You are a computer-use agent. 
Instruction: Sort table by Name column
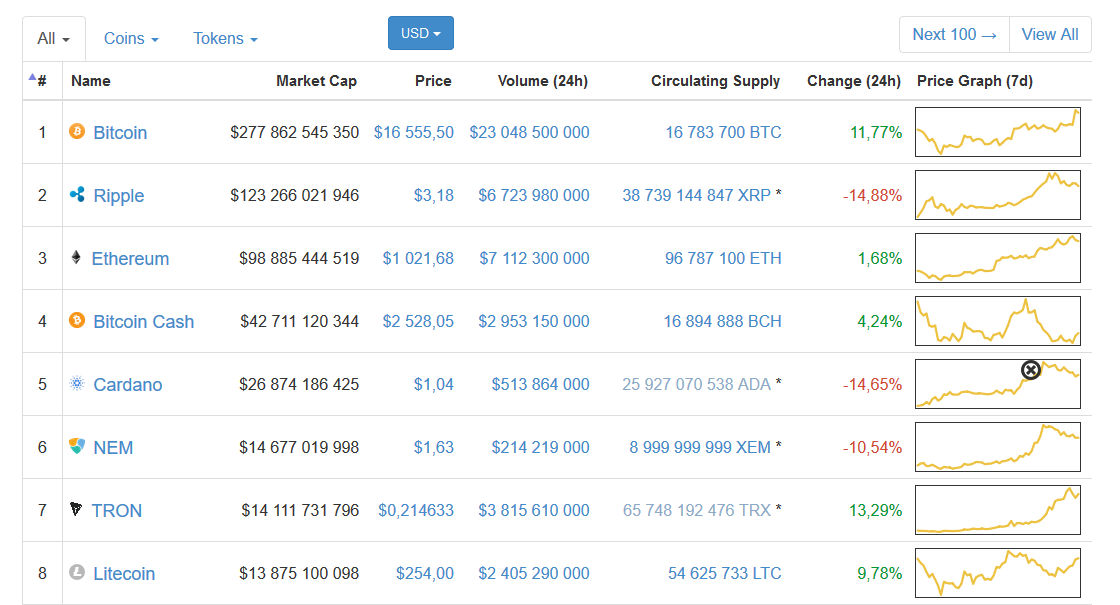click(91, 81)
